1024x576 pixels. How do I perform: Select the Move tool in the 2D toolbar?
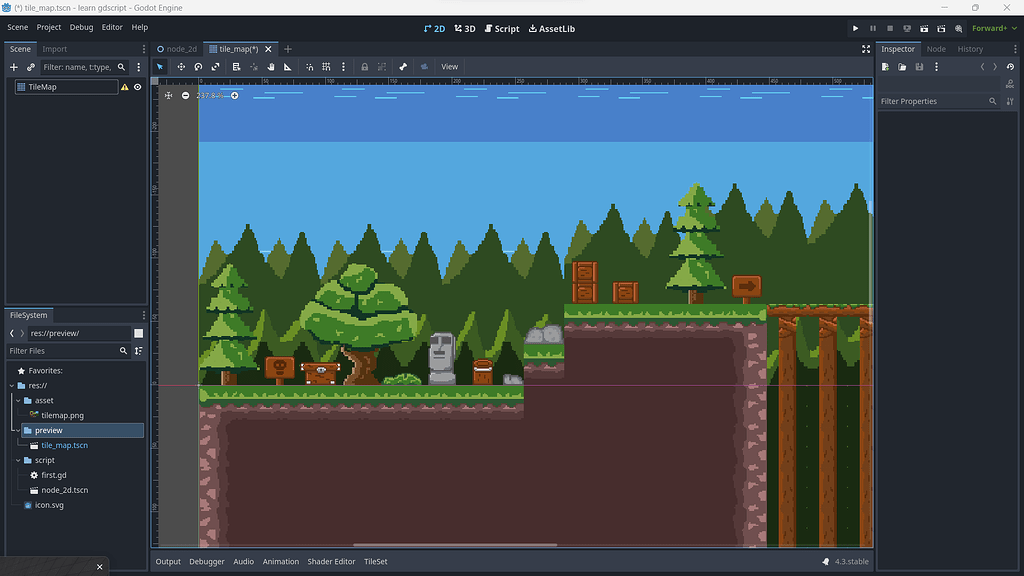(182, 66)
